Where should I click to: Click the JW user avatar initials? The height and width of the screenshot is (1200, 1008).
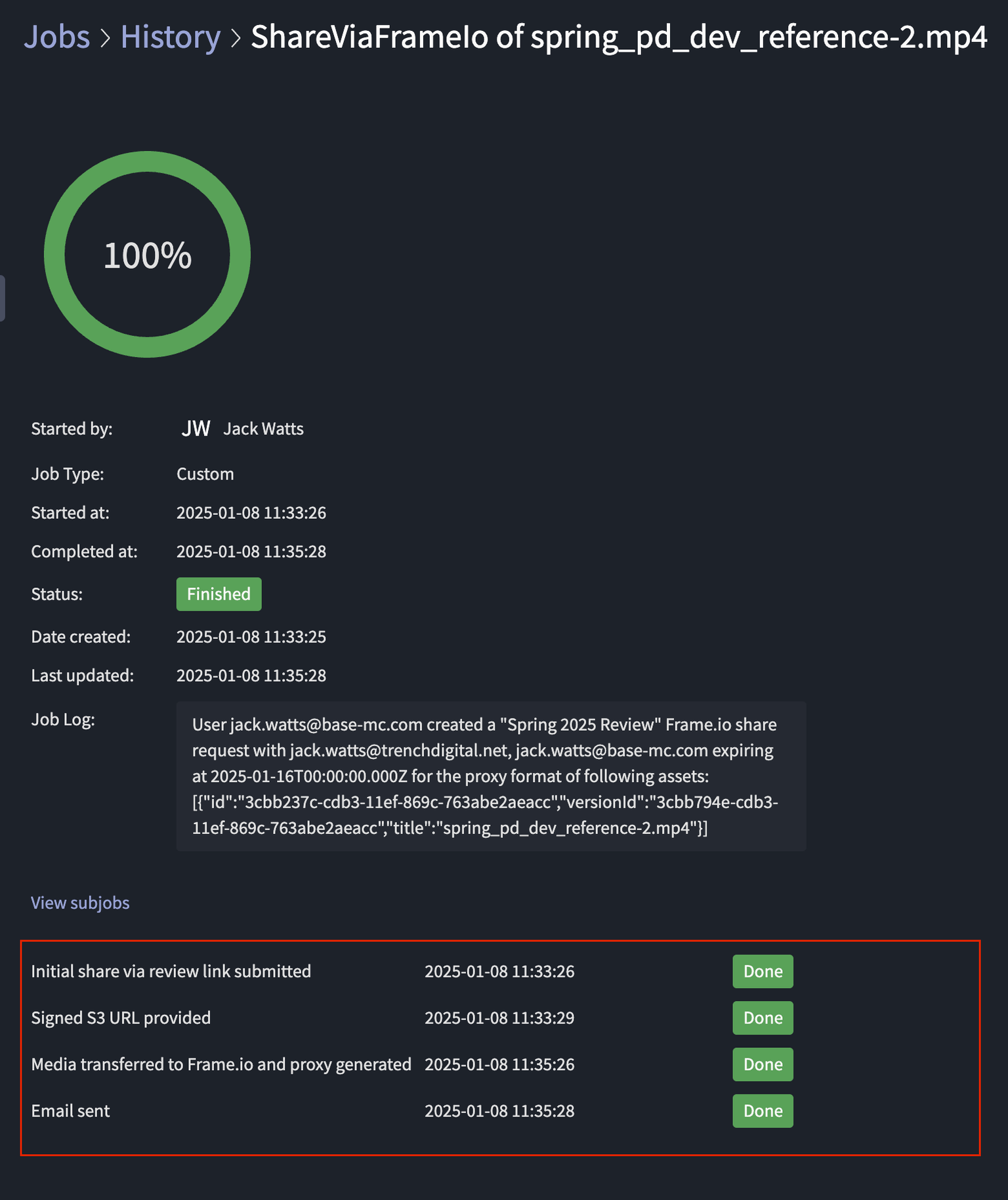click(x=196, y=428)
